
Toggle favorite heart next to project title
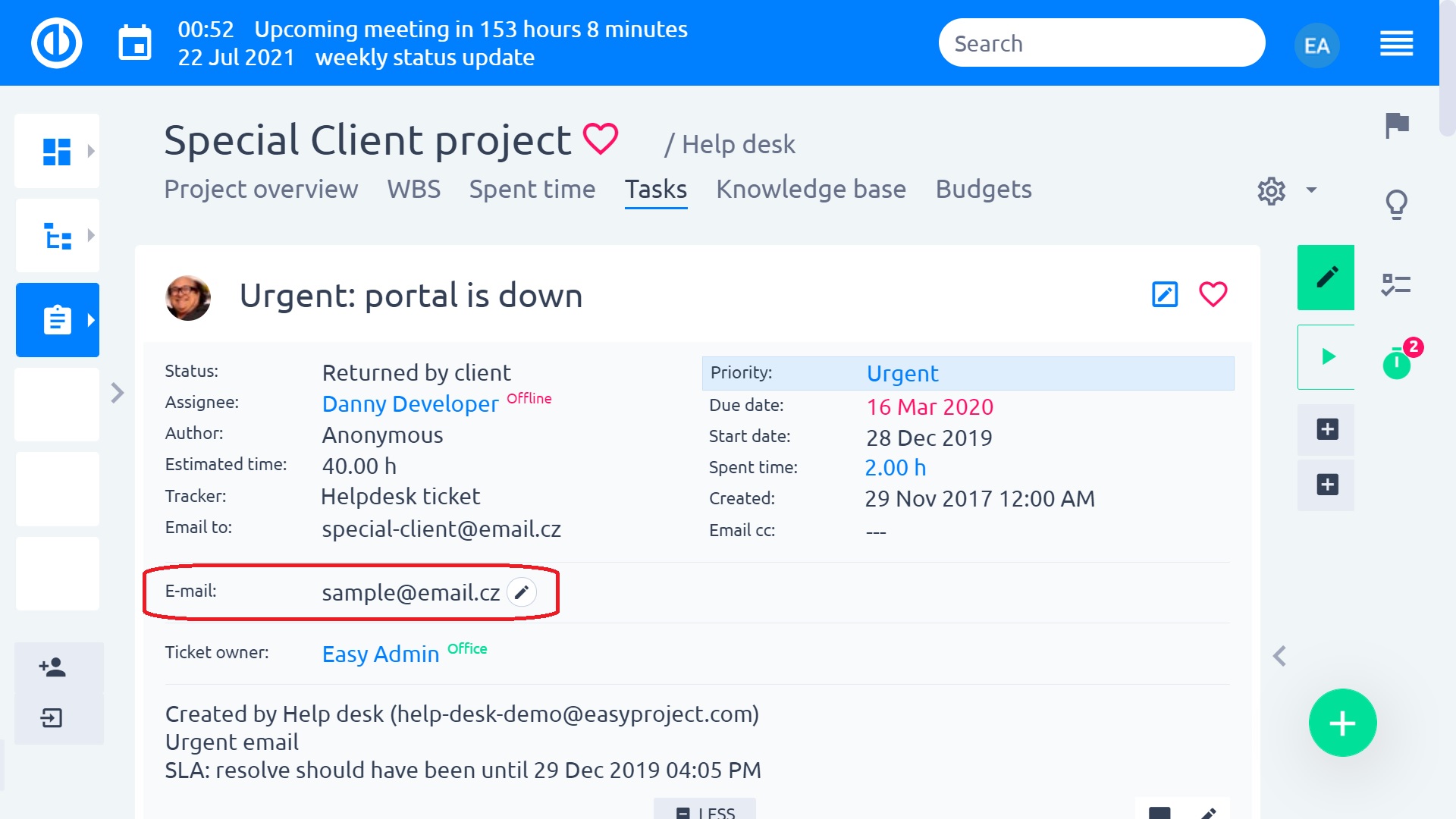coord(601,139)
